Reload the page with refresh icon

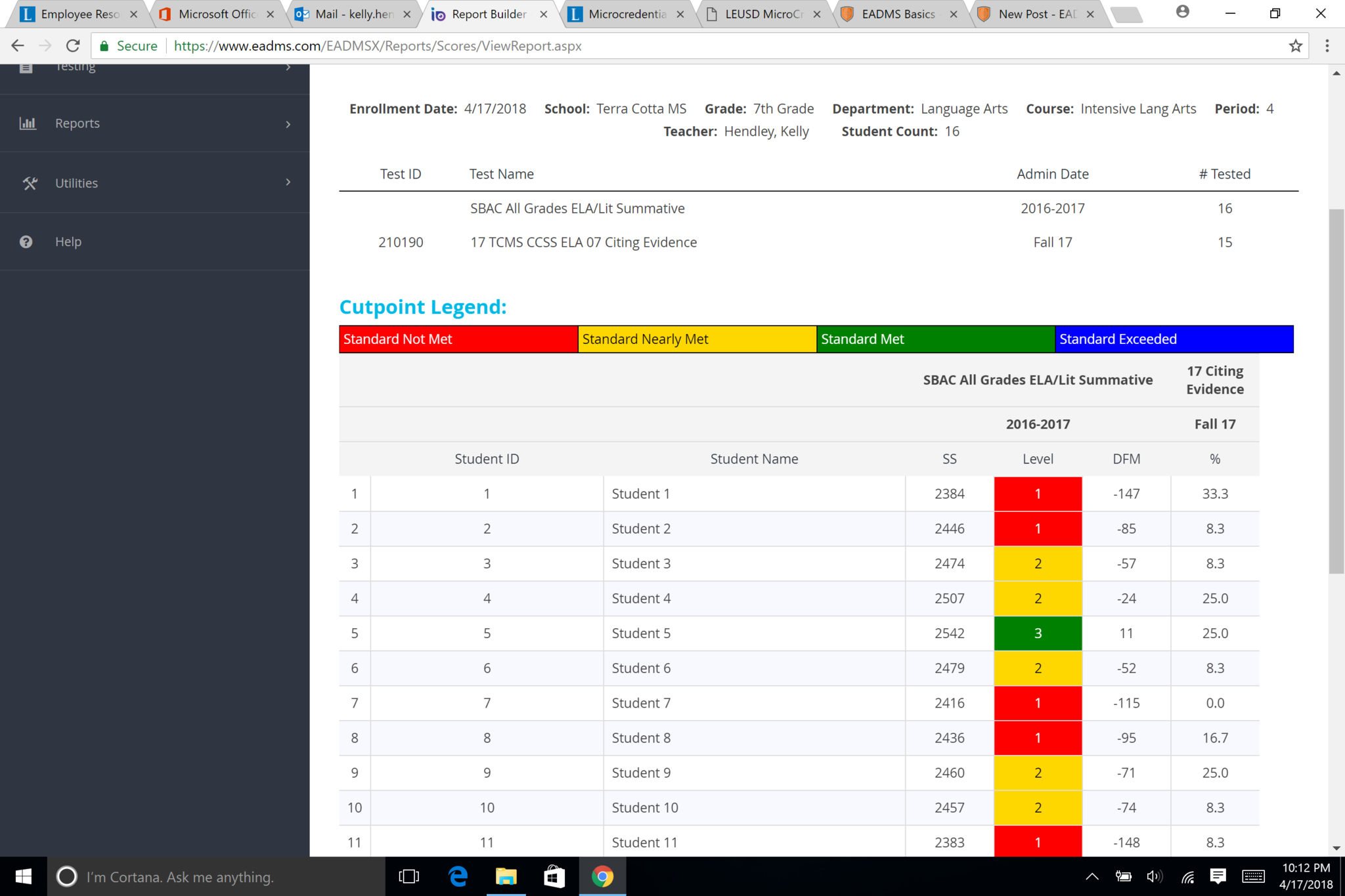click(x=73, y=46)
